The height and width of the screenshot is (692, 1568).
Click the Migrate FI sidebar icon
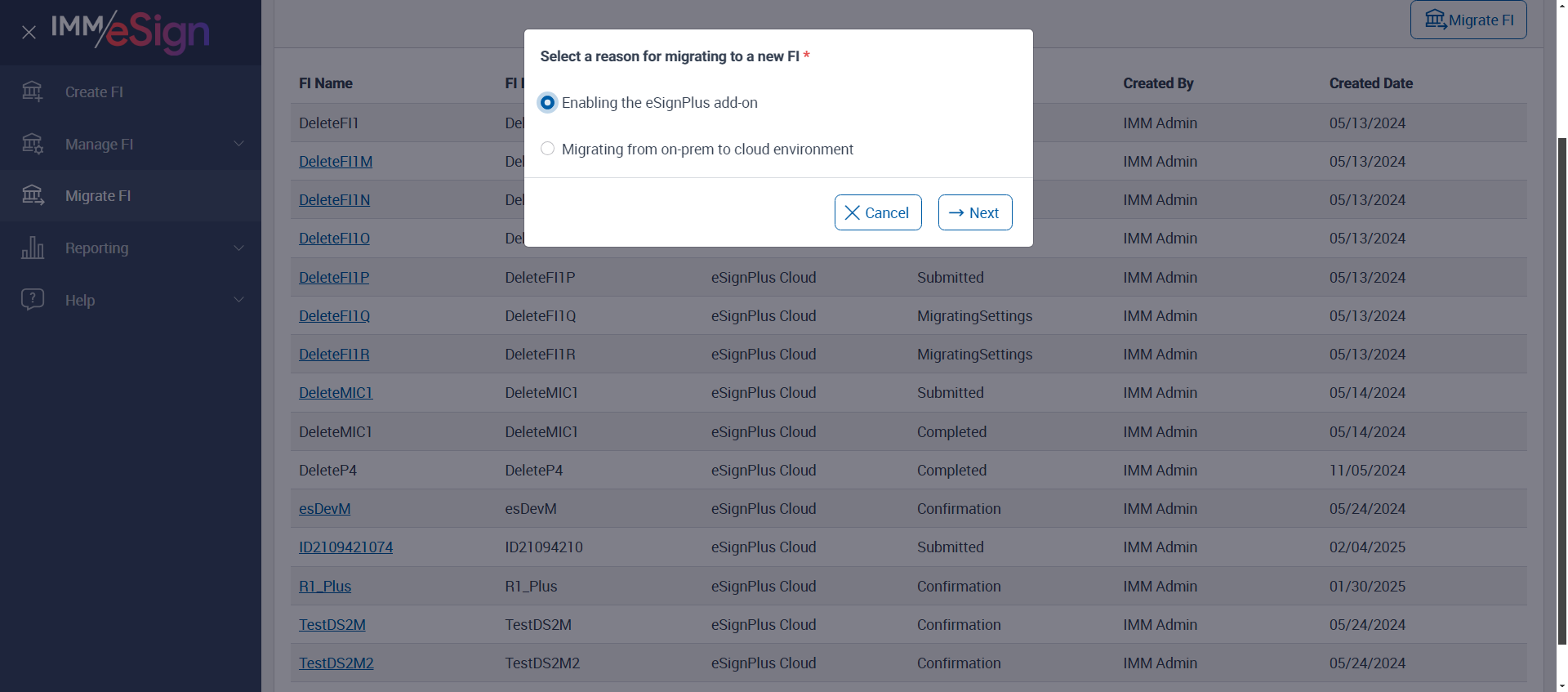point(33,195)
